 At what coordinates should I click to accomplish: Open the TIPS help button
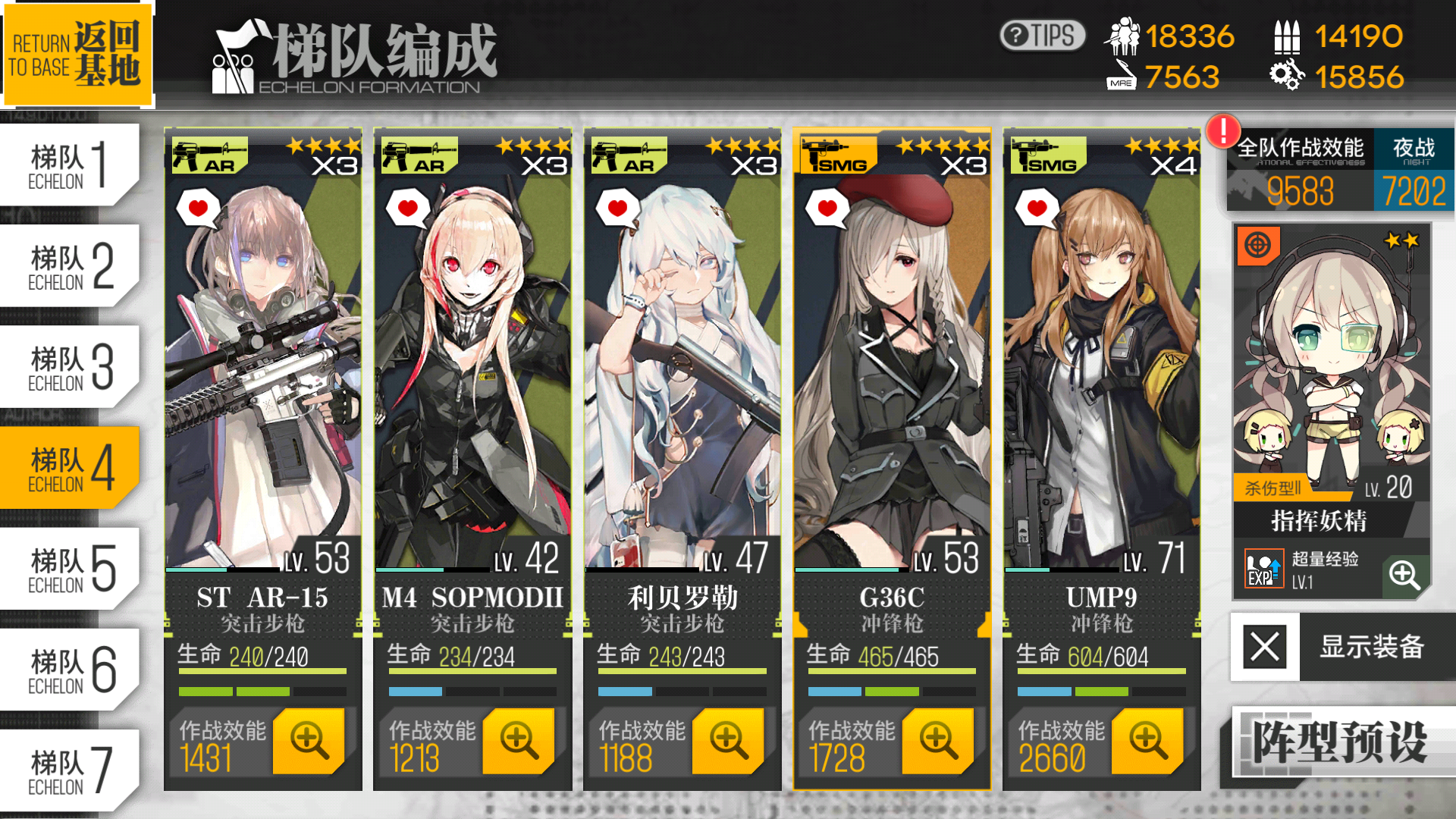click(x=1043, y=36)
